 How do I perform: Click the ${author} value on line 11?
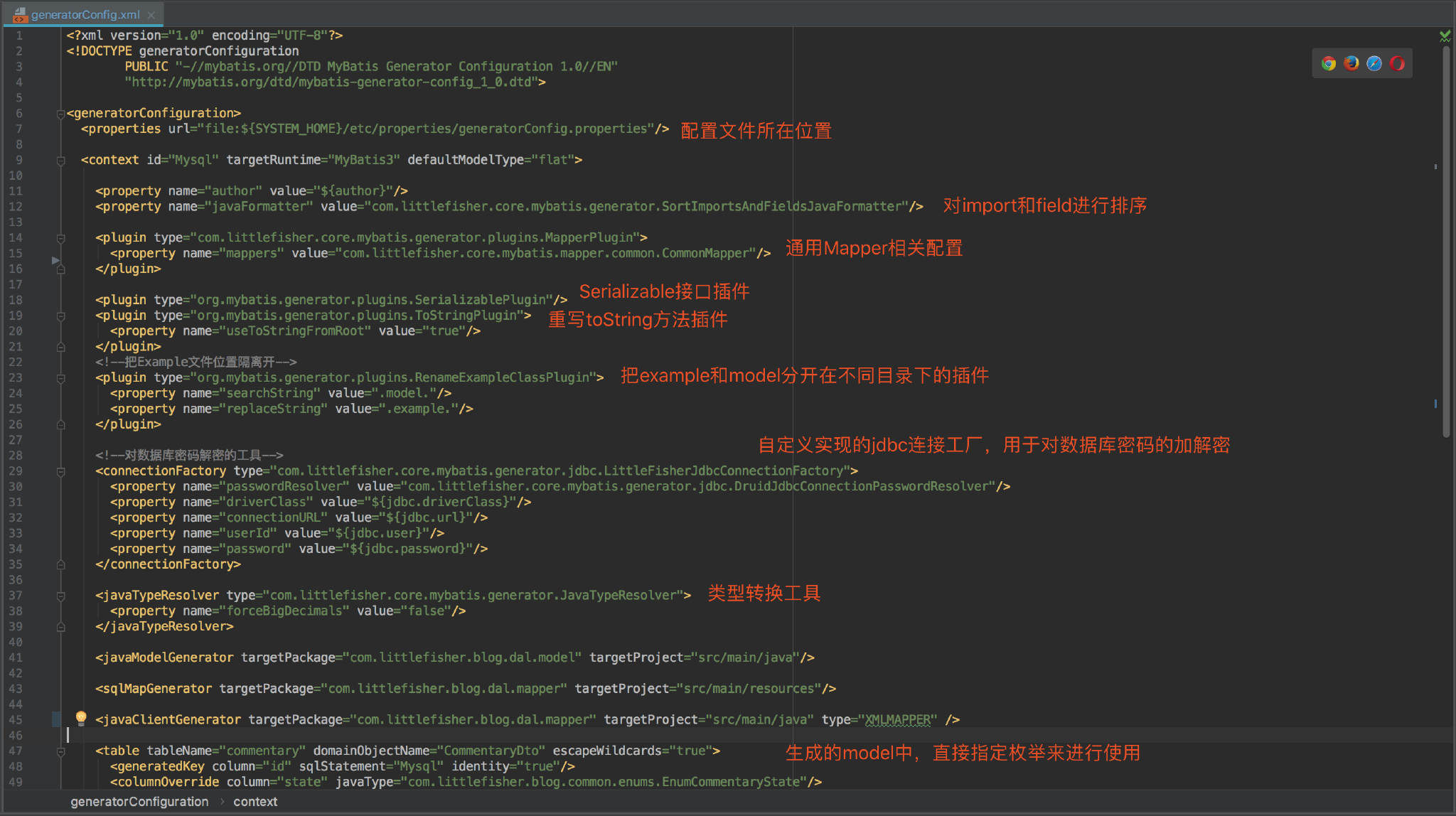point(353,191)
